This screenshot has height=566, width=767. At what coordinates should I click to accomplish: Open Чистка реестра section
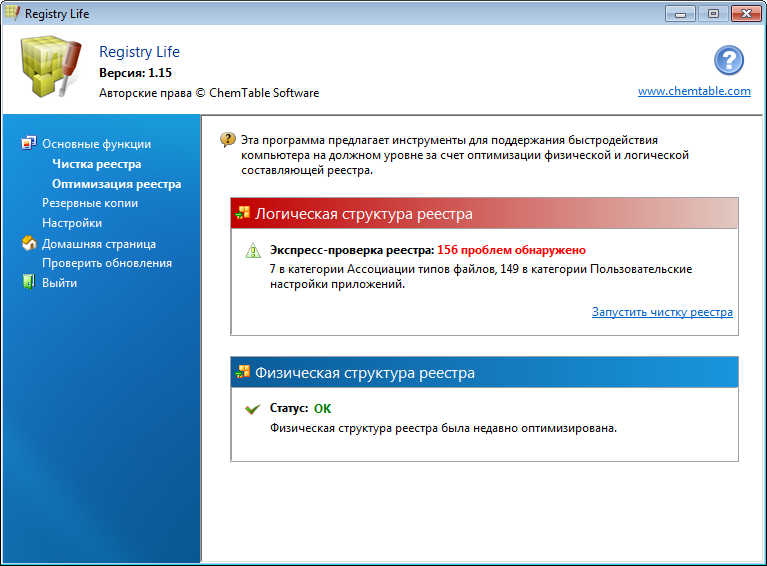pos(96,164)
